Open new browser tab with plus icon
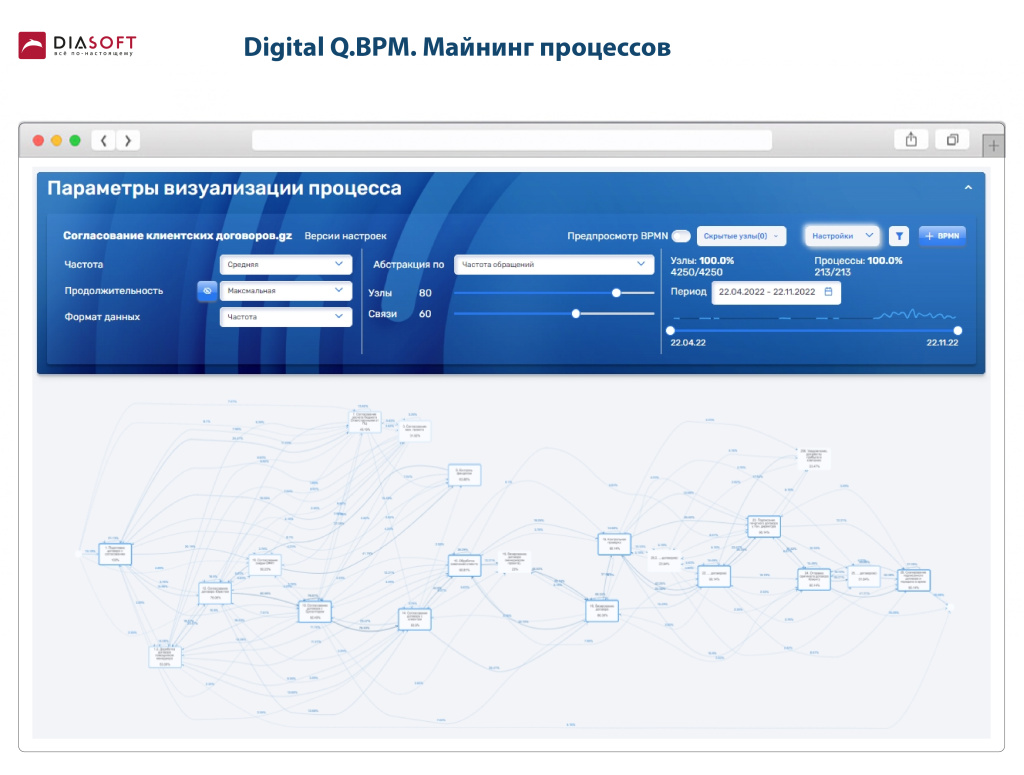 (x=993, y=146)
